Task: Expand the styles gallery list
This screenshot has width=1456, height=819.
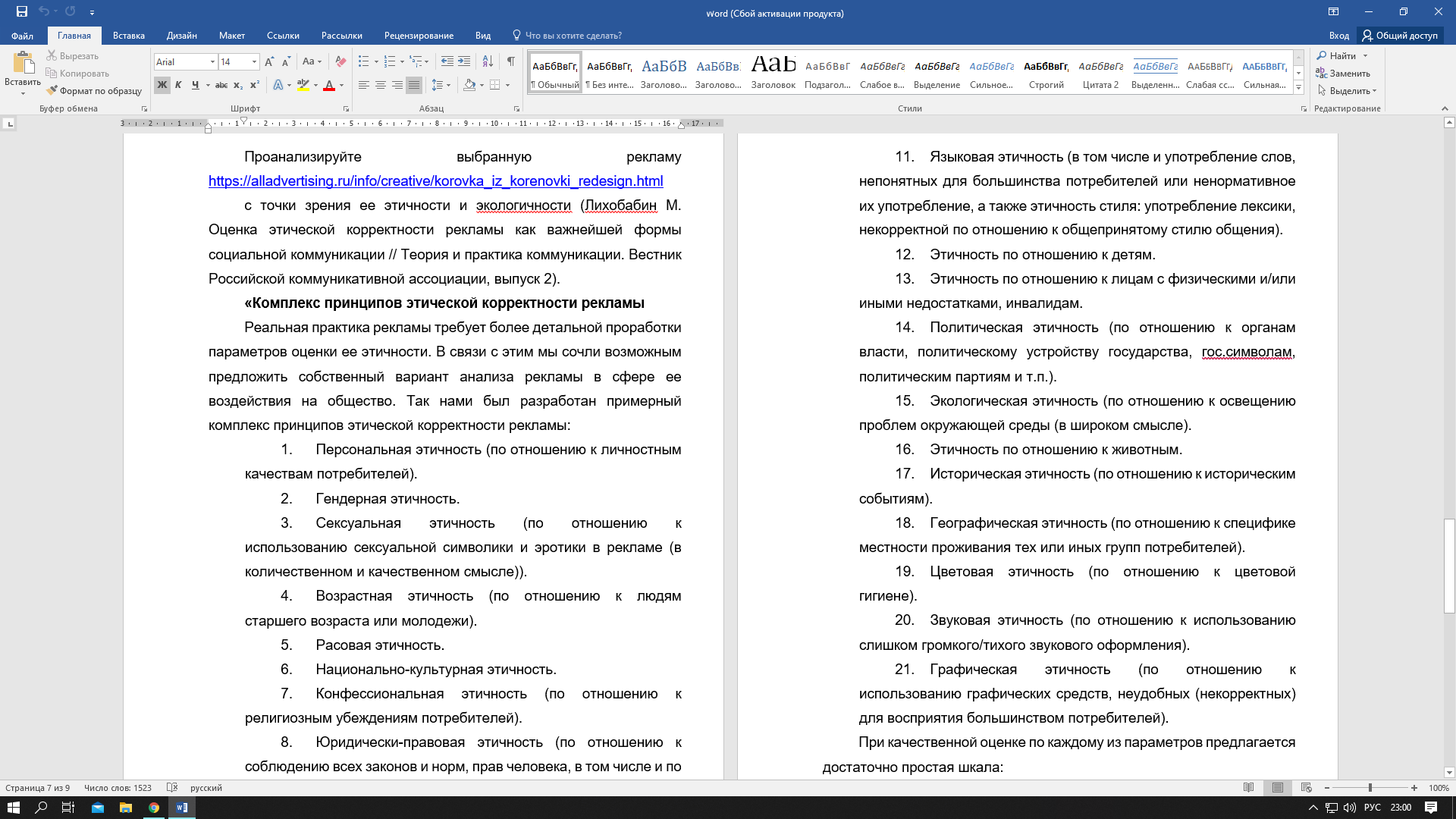Action: pyautogui.click(x=1298, y=88)
